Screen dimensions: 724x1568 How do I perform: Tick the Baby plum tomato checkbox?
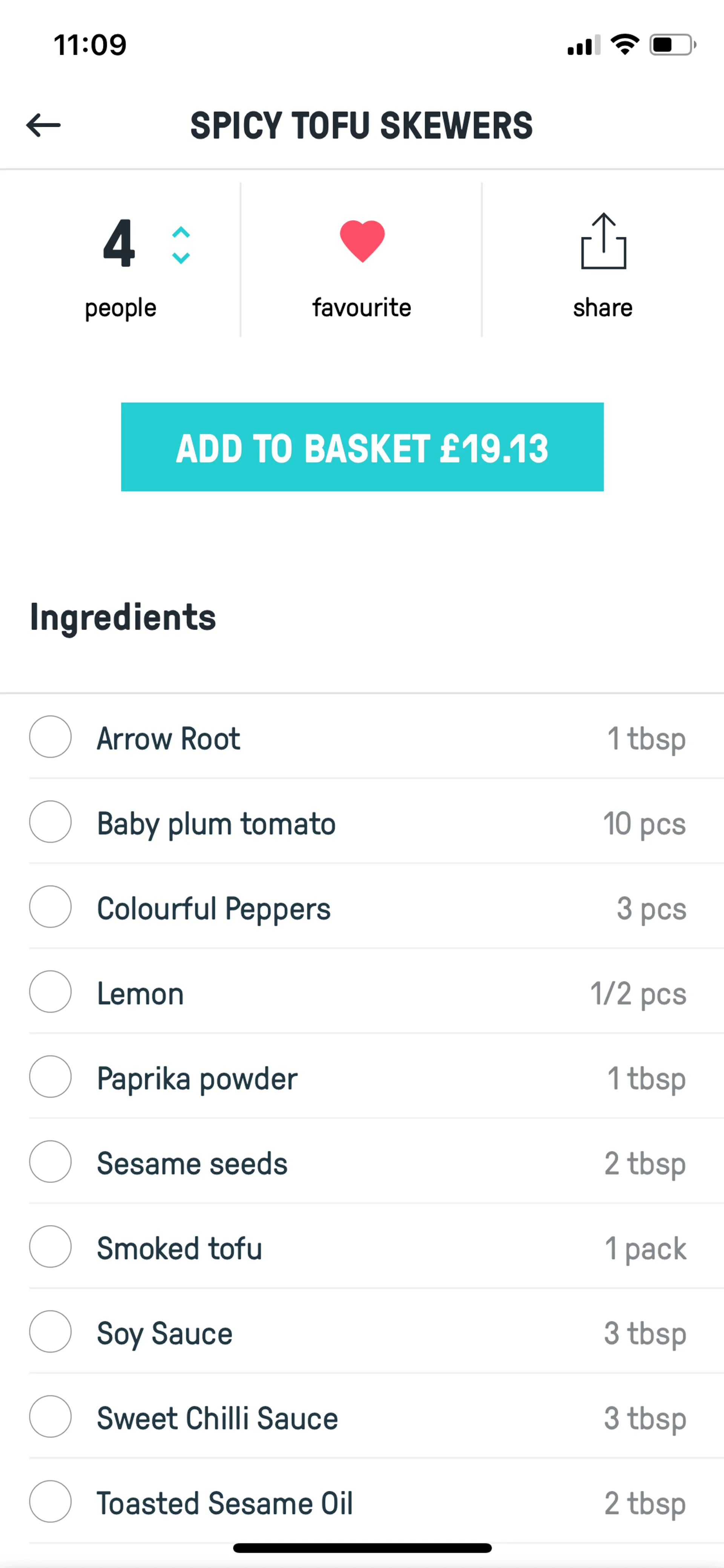tap(51, 822)
